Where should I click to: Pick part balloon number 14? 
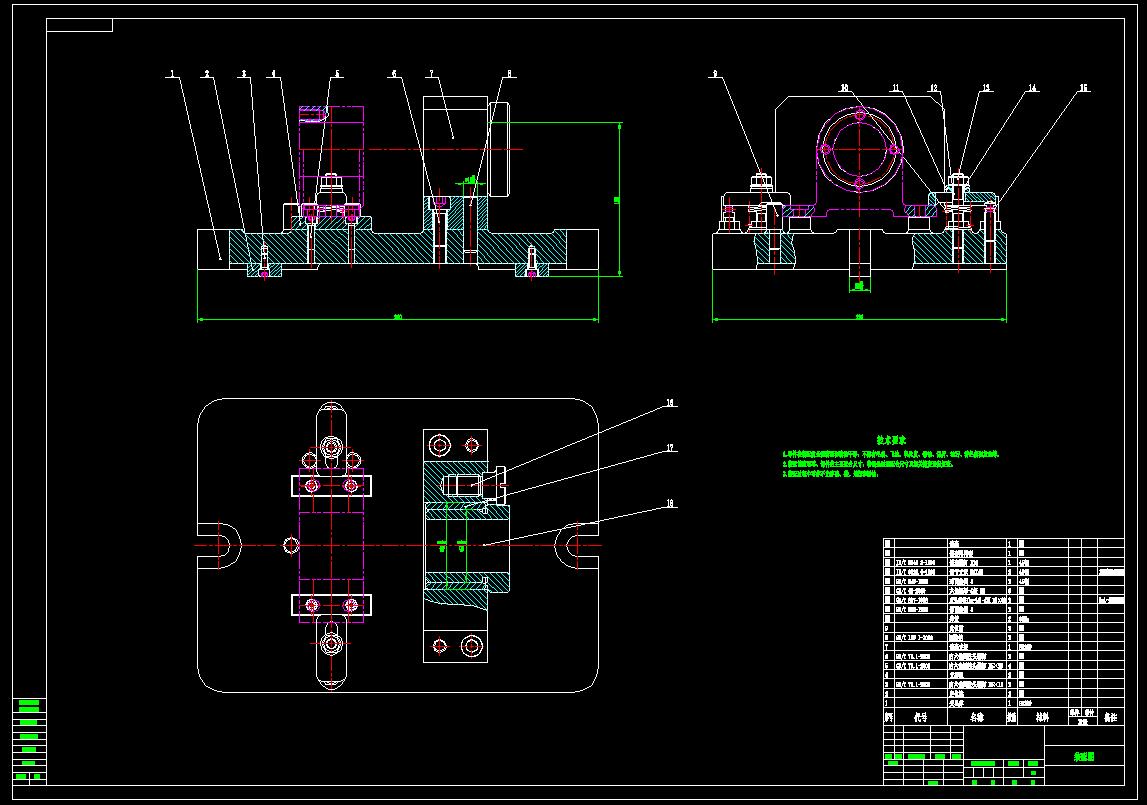[x=1032, y=88]
